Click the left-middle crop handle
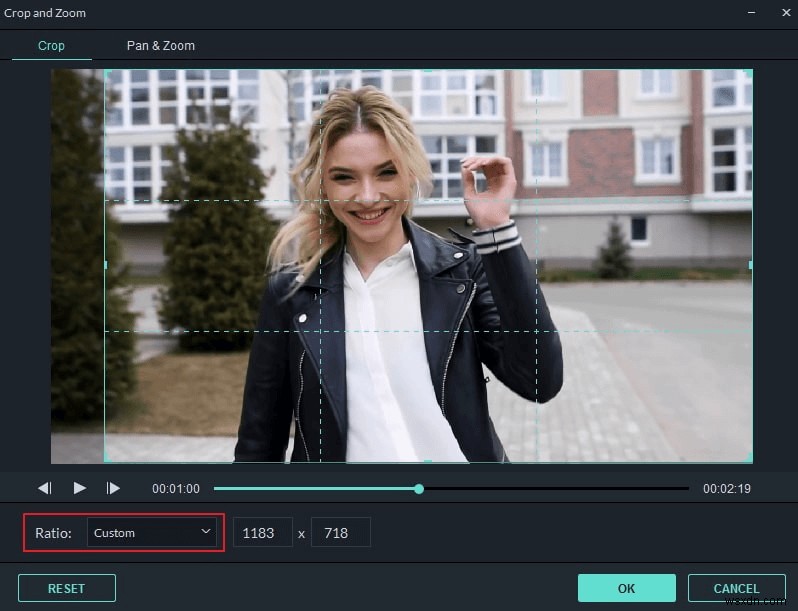798x611 pixels. point(105,265)
